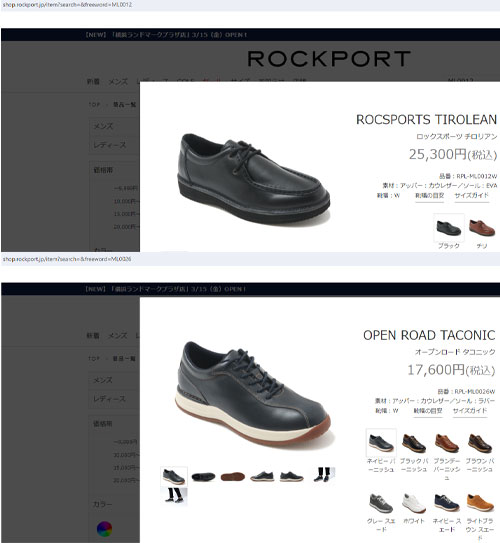The width and height of the screenshot is (500, 543).
Task: Click the ロックスポーツ チロリアン subtitle
Action: pos(456,136)
